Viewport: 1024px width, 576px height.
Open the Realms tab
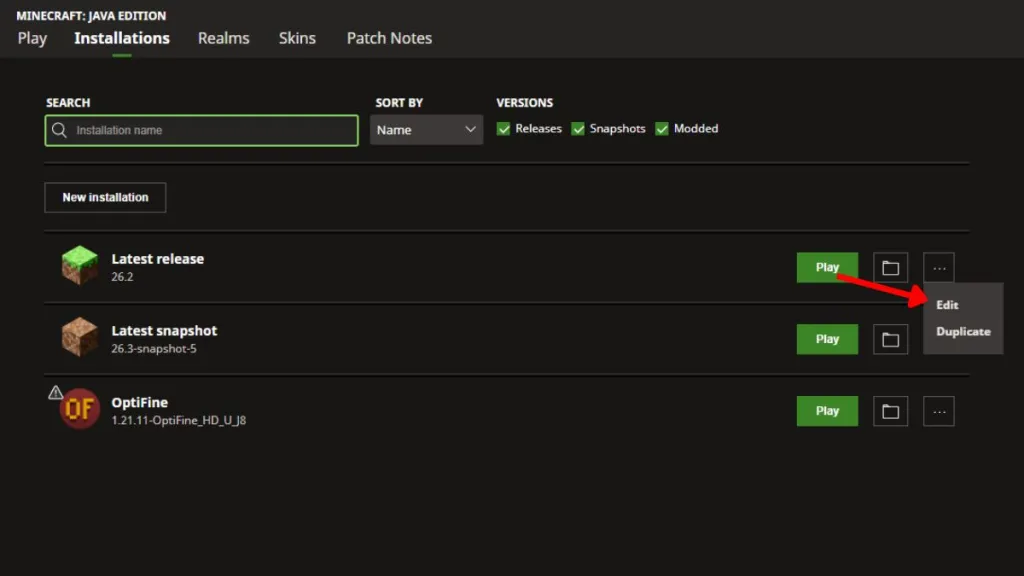pos(223,38)
